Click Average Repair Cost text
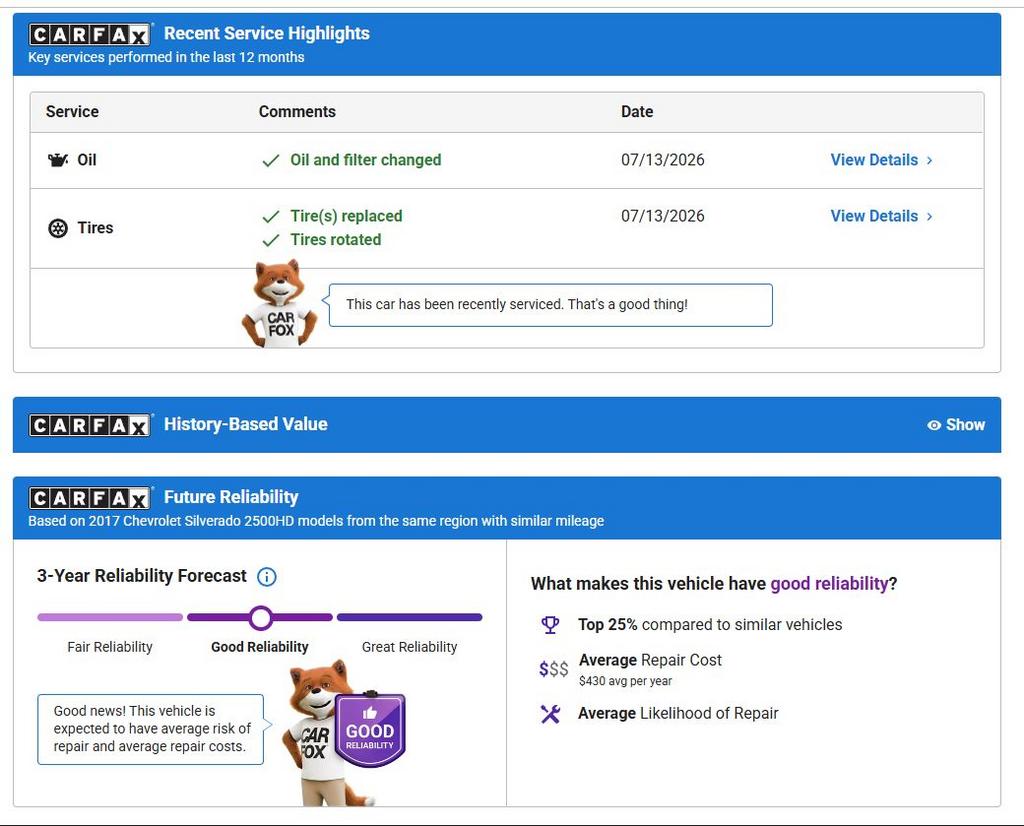Screen dimensions: 1024x826 click(x=650, y=660)
